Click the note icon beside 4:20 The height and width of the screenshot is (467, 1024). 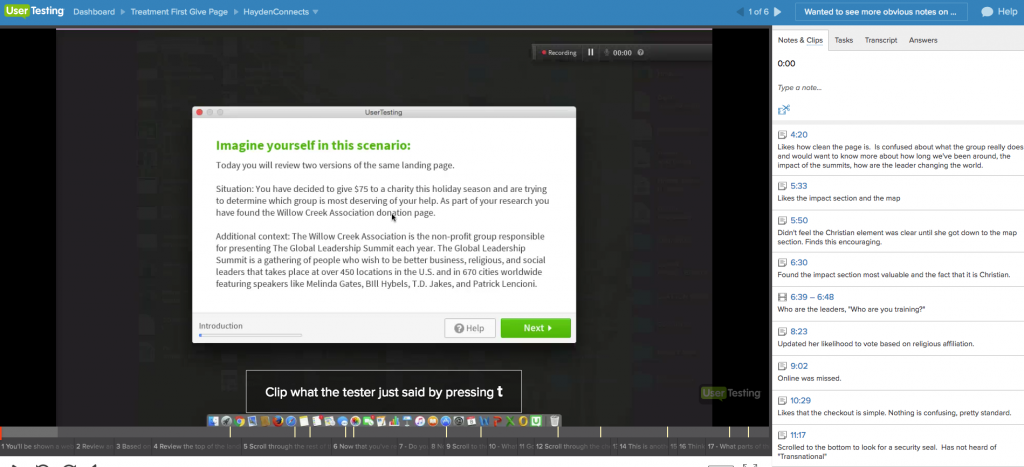pyautogui.click(x=782, y=134)
